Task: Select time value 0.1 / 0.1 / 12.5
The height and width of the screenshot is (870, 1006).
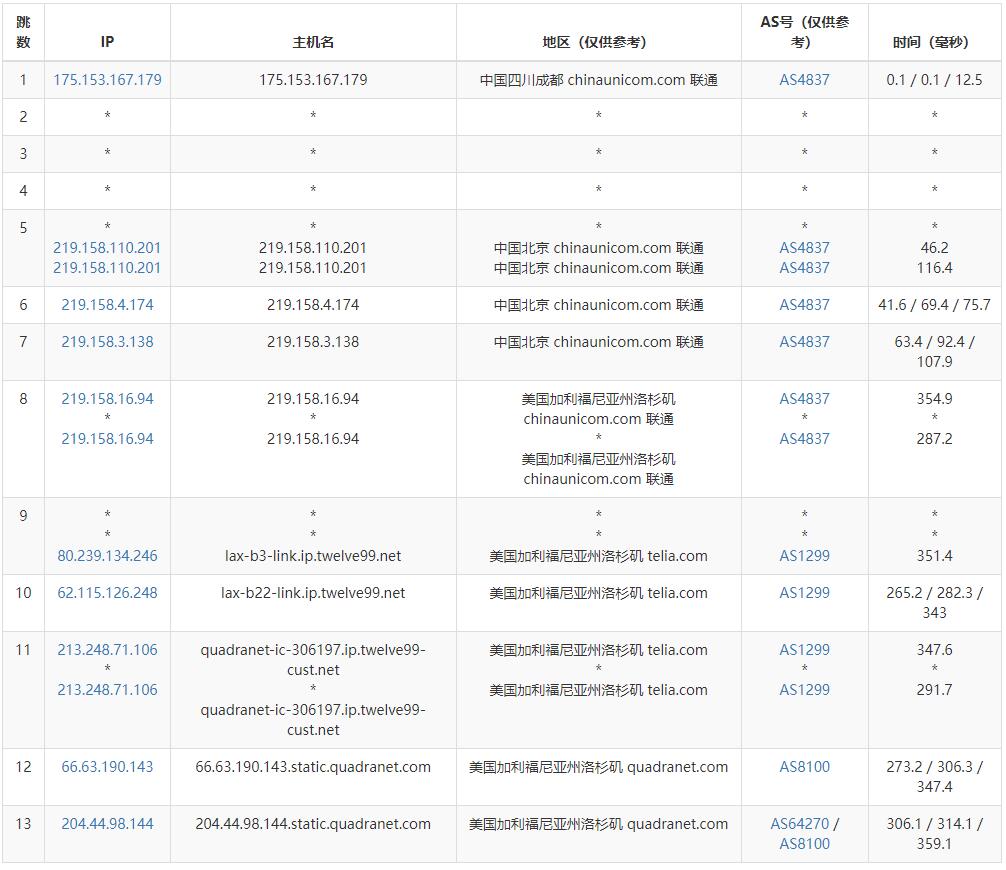Action: point(934,80)
